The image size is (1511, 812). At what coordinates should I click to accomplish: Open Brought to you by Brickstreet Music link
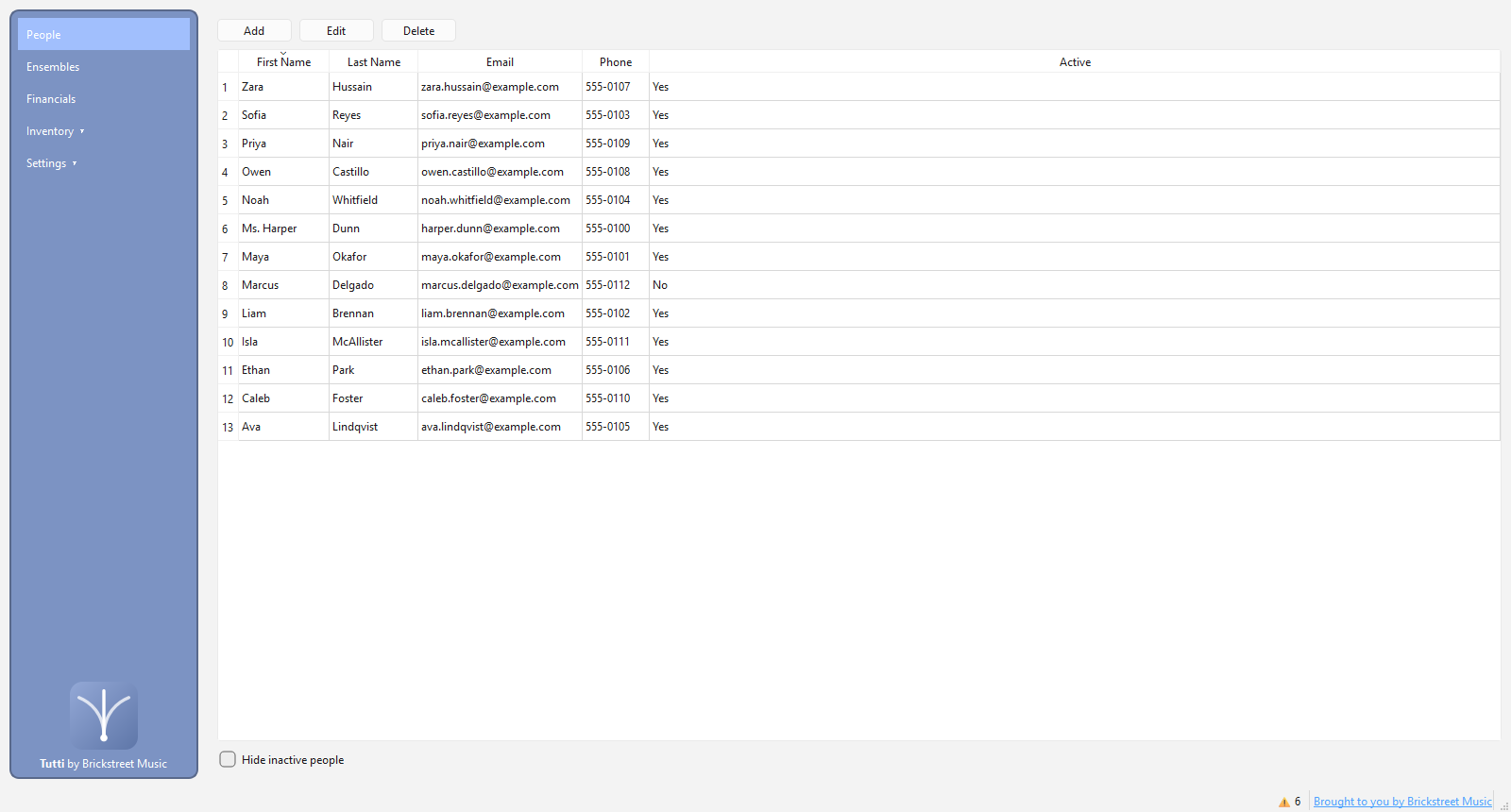1402,802
